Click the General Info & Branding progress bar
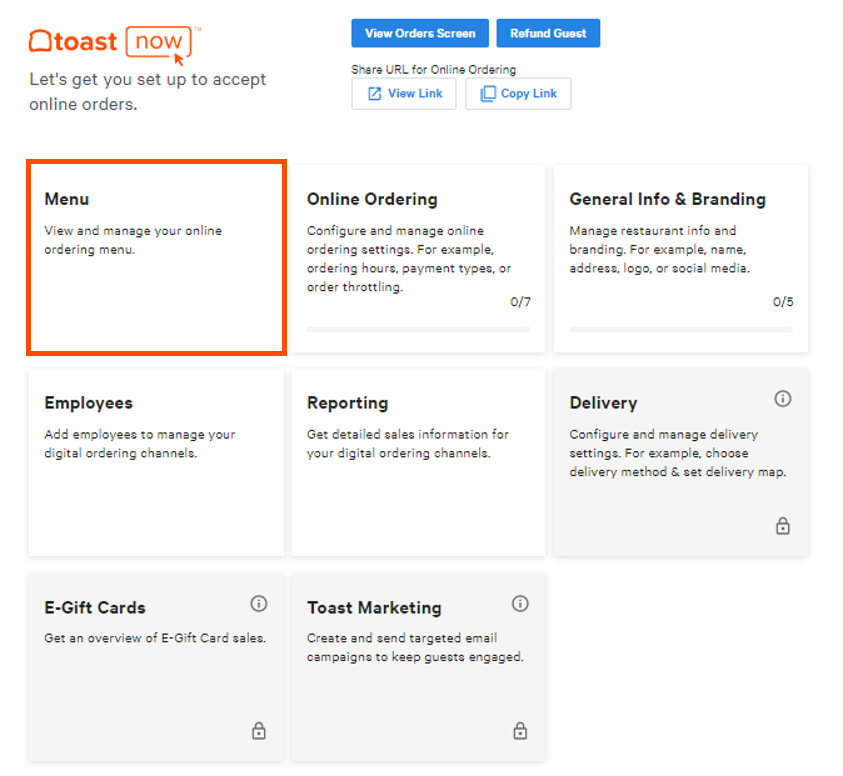The image size is (843, 776). pos(681,329)
